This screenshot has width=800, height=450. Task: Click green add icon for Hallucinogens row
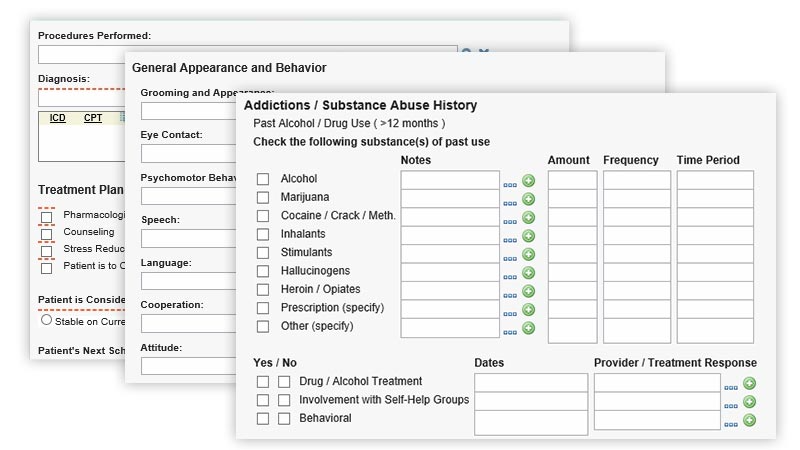[x=529, y=273]
